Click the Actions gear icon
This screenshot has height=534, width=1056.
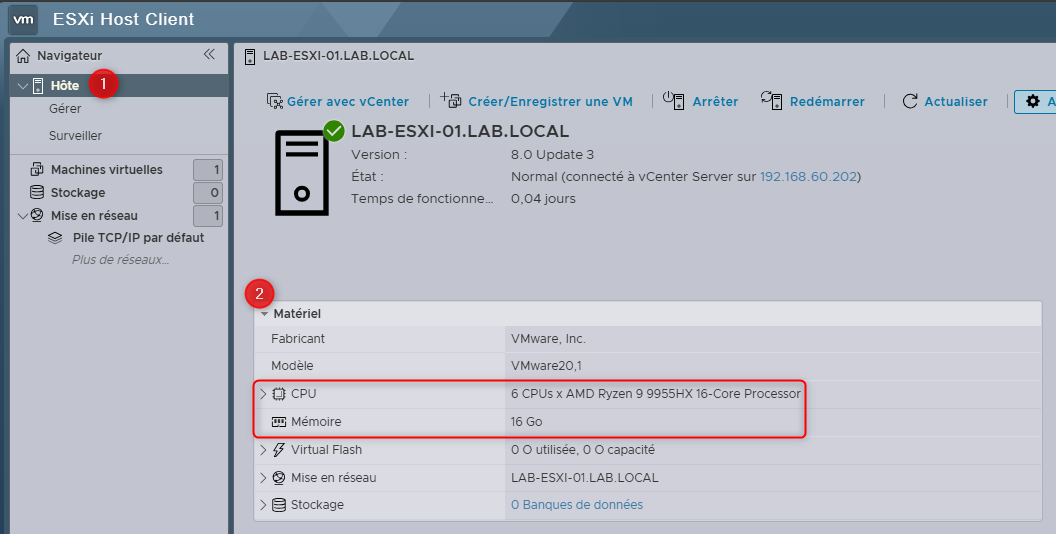tap(1033, 101)
